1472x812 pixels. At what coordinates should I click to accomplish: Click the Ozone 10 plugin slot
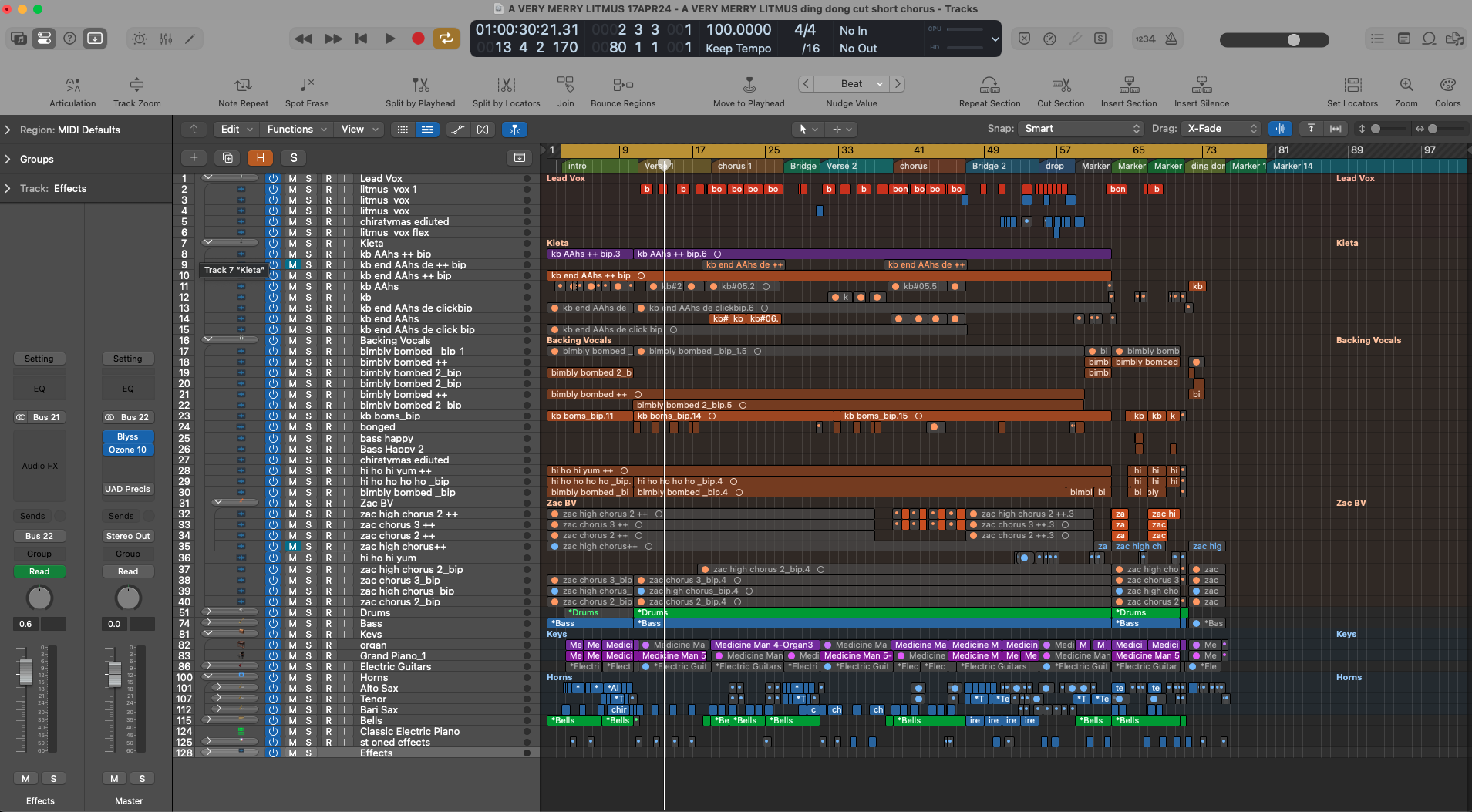point(128,450)
